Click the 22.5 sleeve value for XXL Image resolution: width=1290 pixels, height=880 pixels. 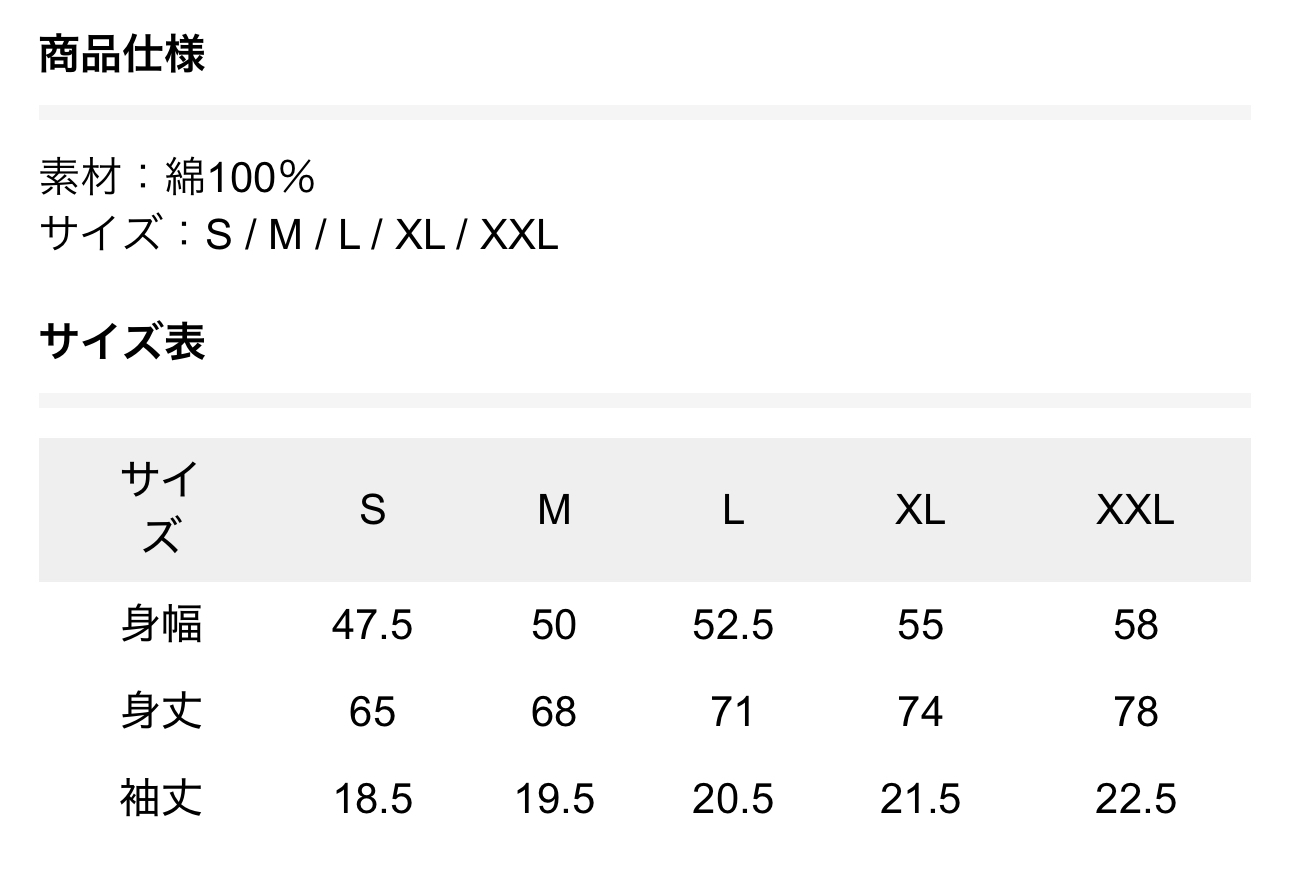1135,799
